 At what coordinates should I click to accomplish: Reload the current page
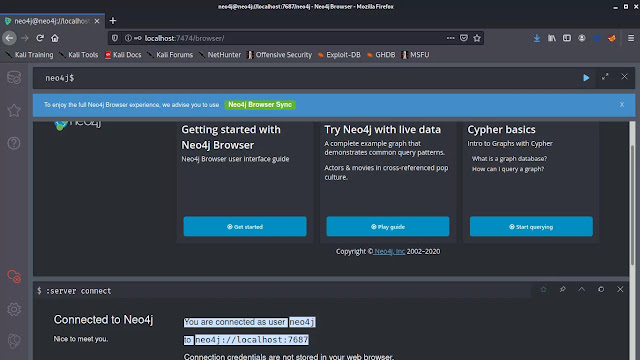tap(40, 38)
